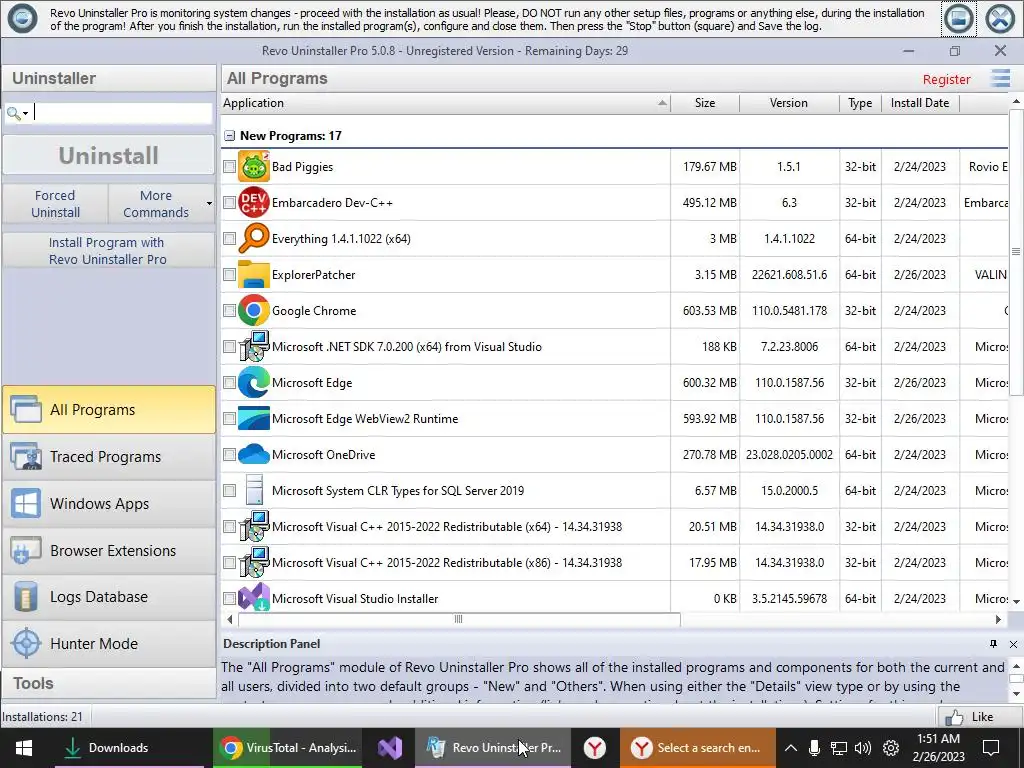Pin the Description Panel
Viewport: 1024px width, 768px height.
pyautogui.click(x=993, y=644)
